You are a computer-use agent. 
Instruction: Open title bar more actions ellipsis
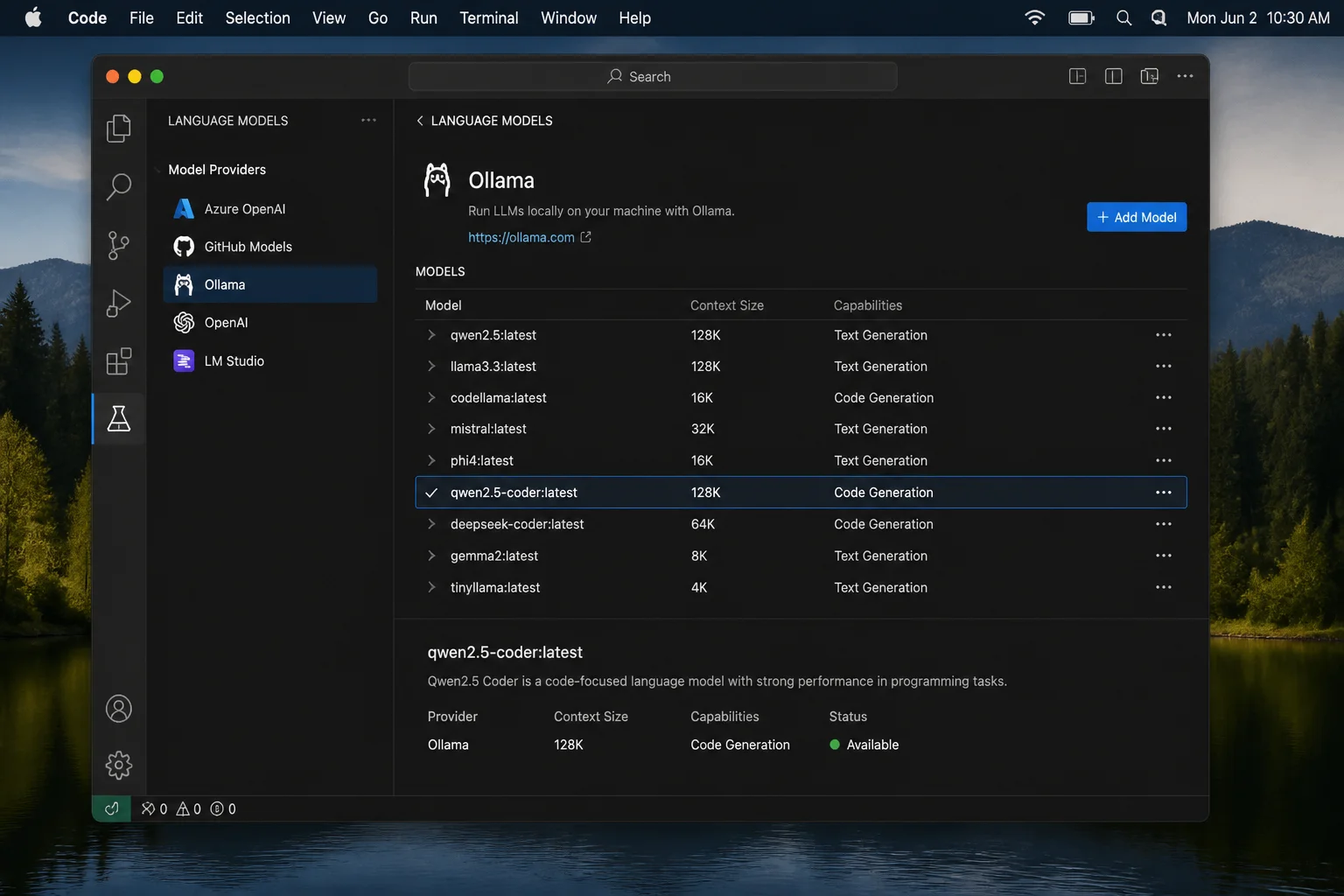click(1185, 76)
